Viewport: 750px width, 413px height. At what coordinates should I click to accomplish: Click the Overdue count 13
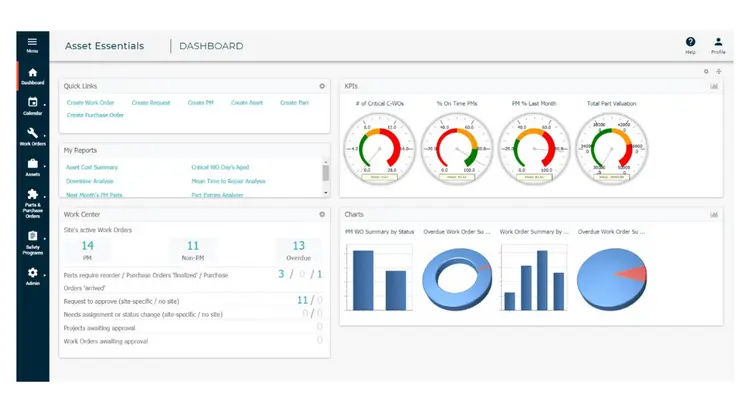coord(298,246)
